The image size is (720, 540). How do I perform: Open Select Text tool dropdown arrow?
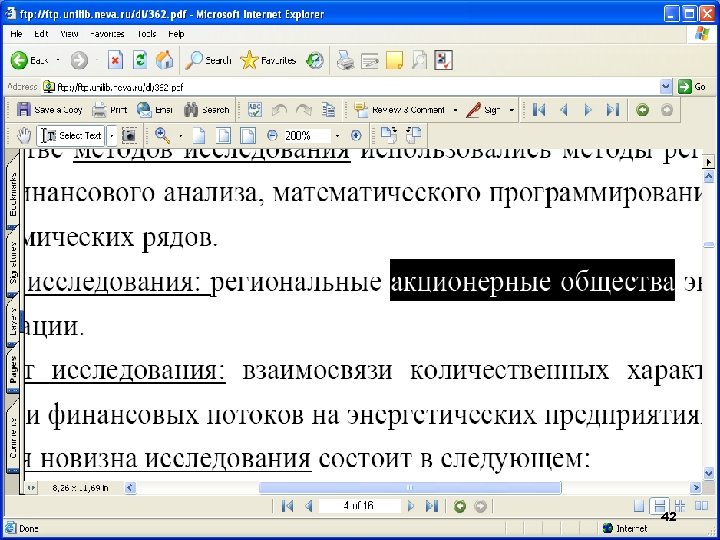[111, 135]
